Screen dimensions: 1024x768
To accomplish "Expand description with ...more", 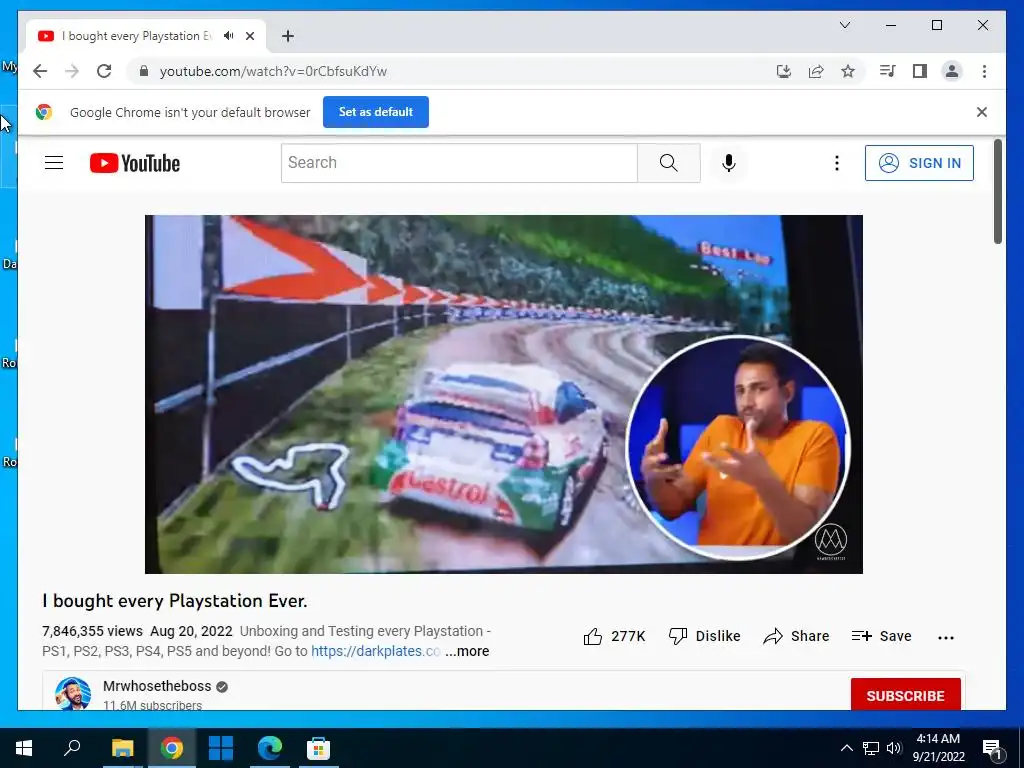I will [x=467, y=651].
